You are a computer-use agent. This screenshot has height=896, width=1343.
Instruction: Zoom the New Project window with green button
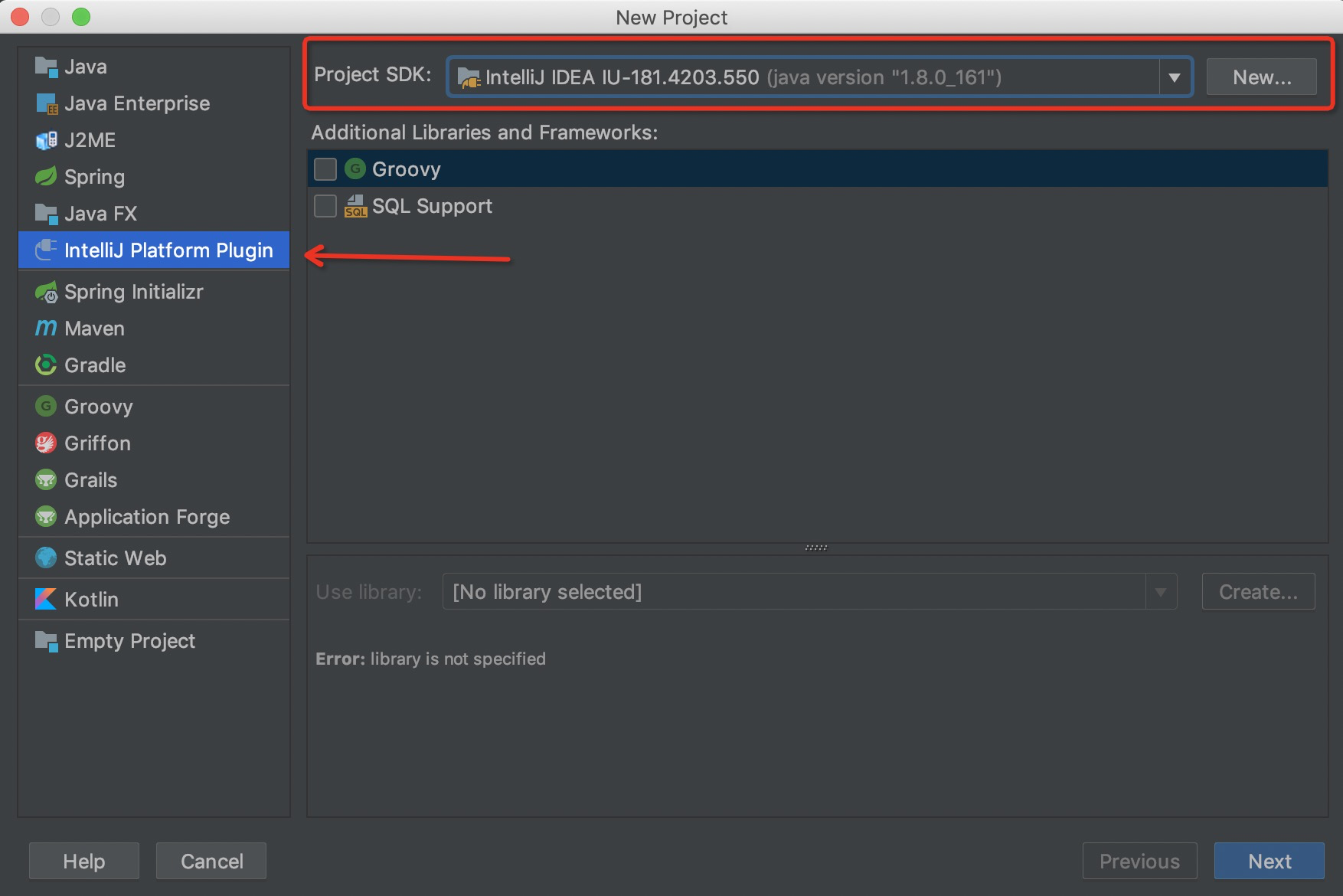coord(81,17)
